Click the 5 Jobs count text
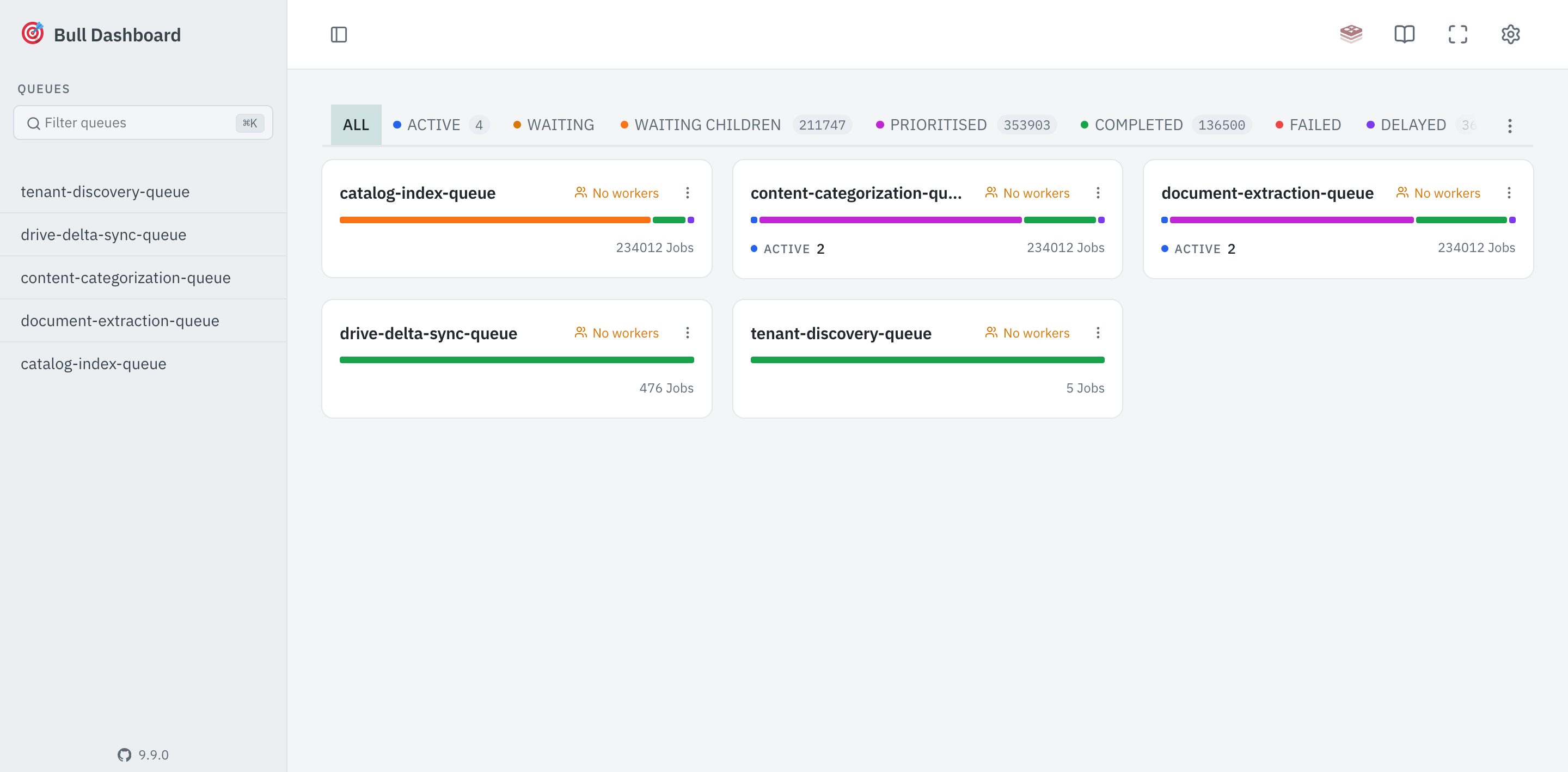1568x772 pixels. click(x=1085, y=388)
